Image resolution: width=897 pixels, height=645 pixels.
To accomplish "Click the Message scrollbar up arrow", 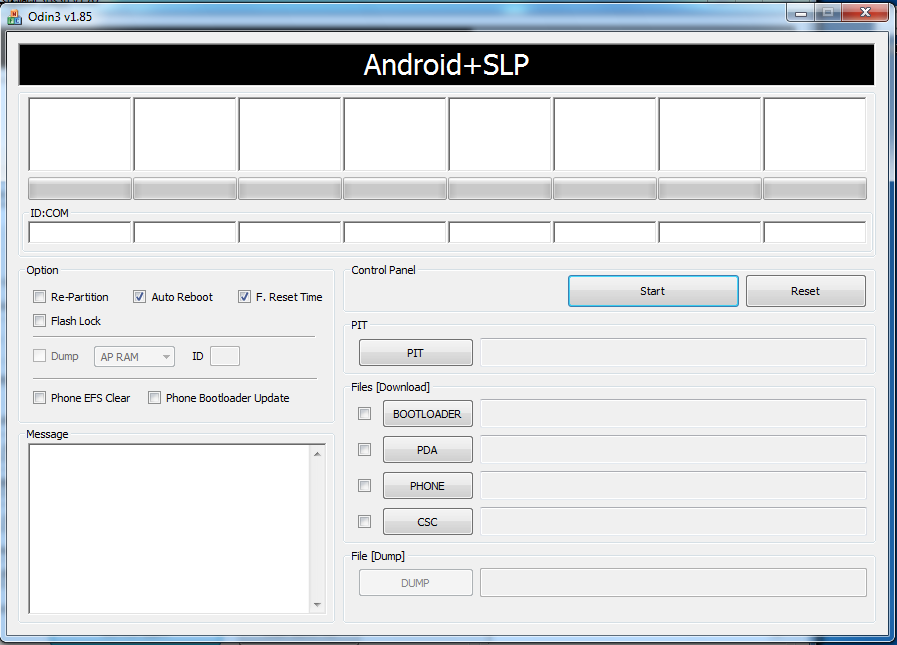I will pyautogui.click(x=317, y=454).
